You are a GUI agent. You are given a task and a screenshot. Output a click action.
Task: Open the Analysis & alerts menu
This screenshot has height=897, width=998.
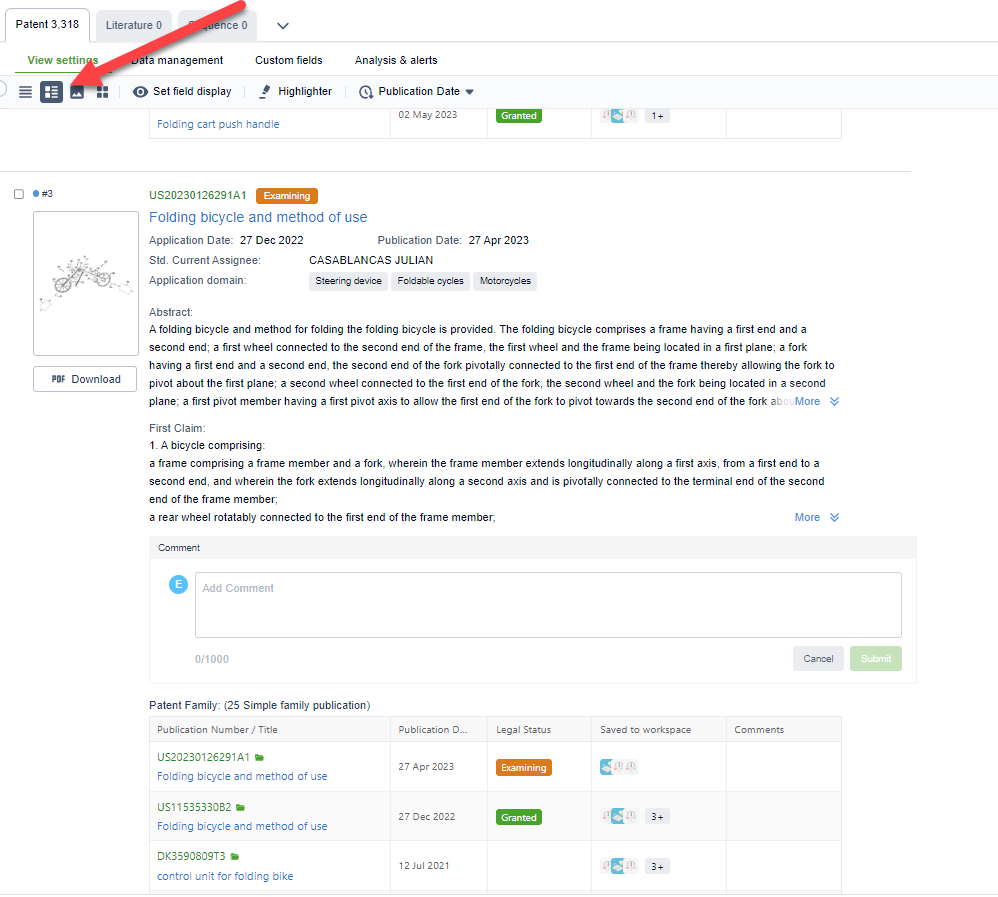(396, 61)
